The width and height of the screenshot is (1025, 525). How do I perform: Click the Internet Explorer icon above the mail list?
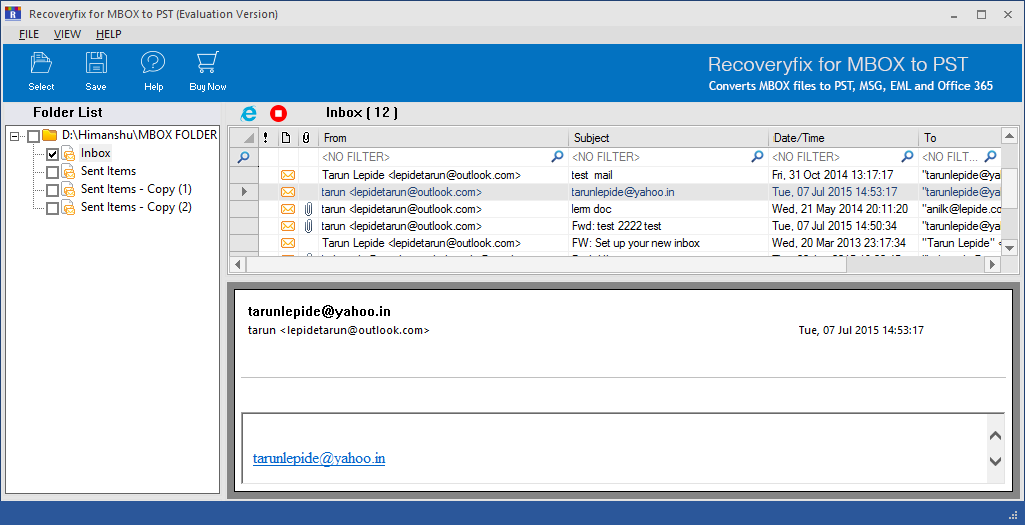[x=248, y=113]
